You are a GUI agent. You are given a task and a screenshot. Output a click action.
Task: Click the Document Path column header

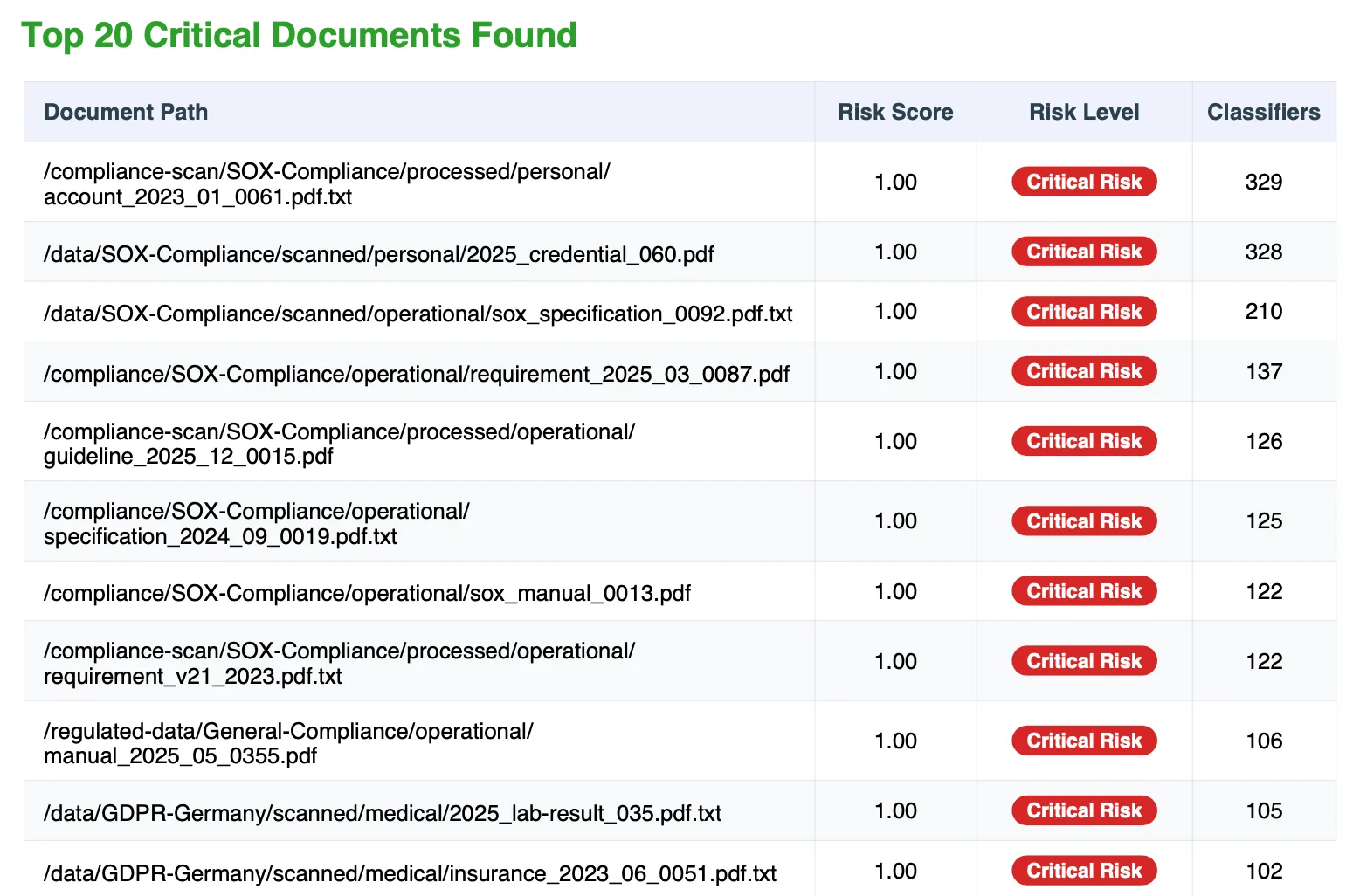(126, 112)
